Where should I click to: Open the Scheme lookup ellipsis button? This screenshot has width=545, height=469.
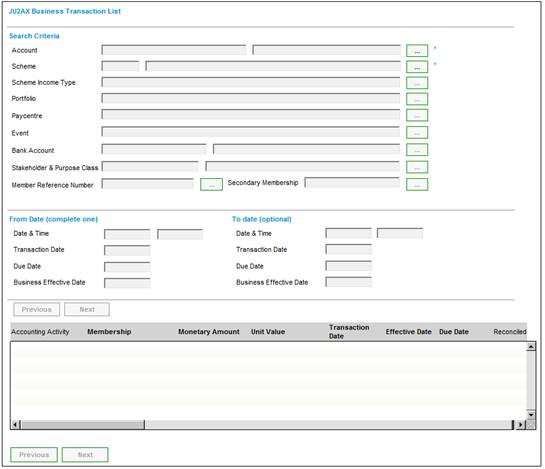[x=417, y=67]
